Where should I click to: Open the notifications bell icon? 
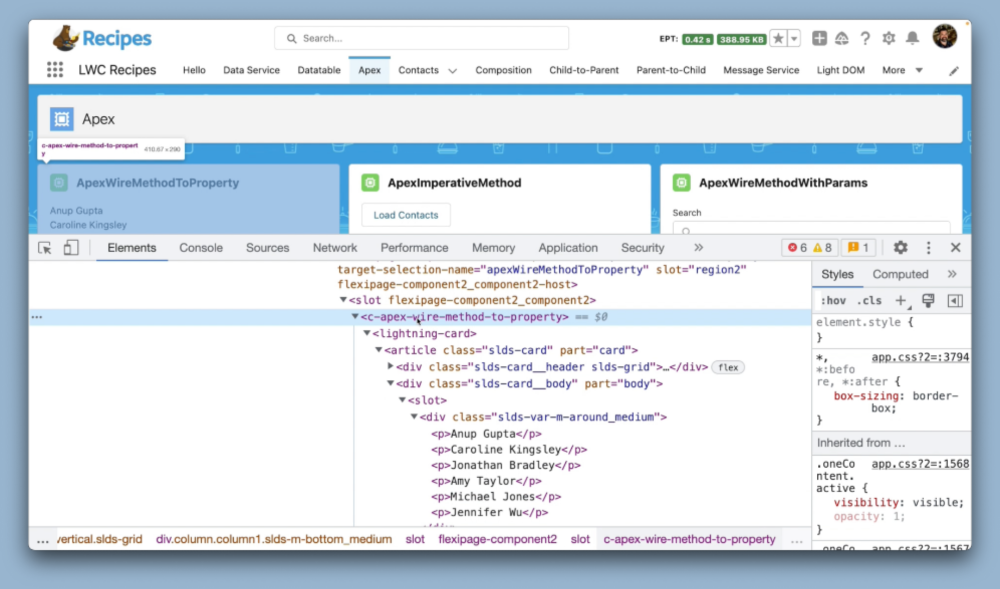click(x=913, y=38)
